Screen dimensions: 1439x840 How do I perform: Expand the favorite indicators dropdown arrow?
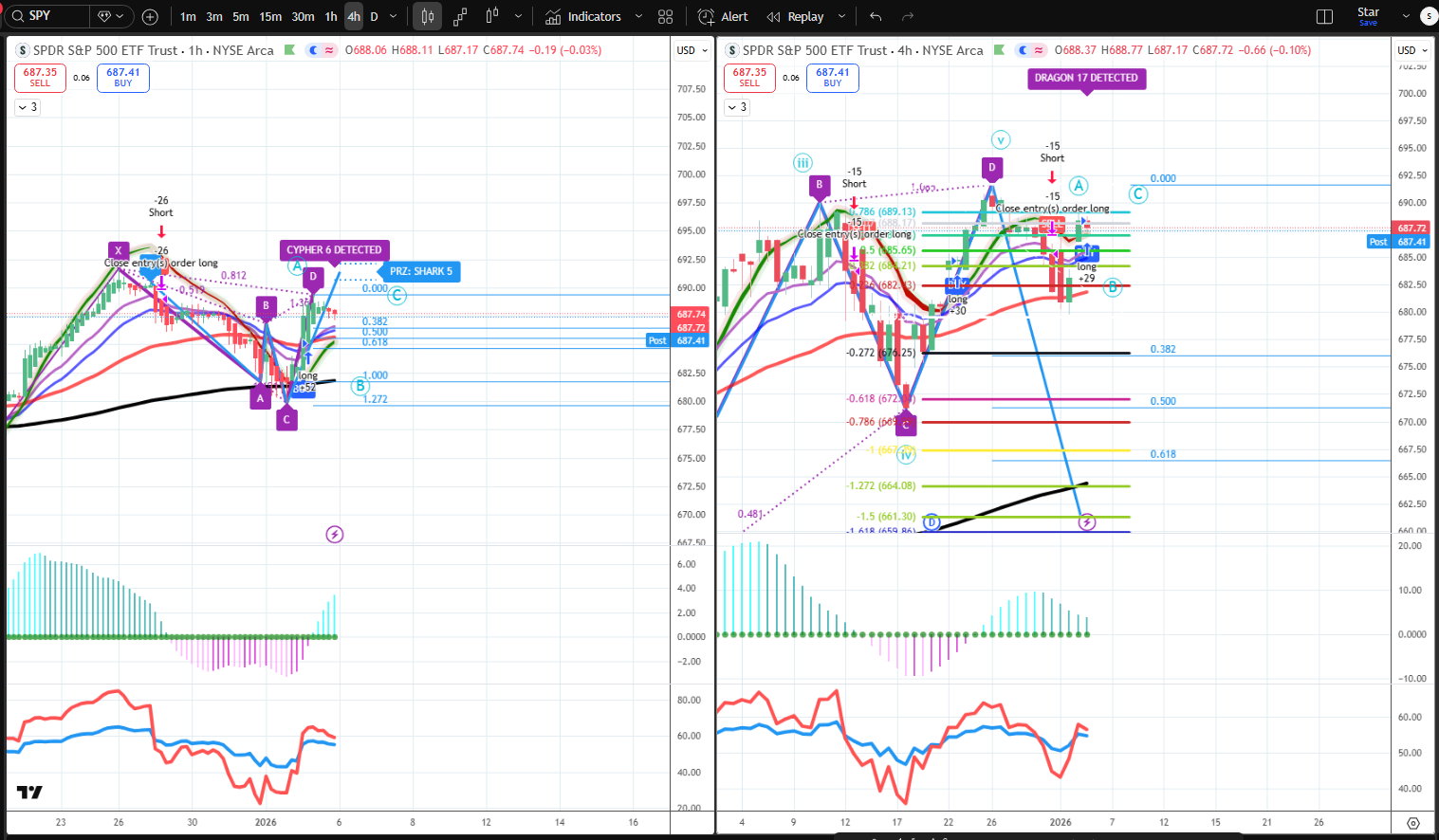(638, 16)
